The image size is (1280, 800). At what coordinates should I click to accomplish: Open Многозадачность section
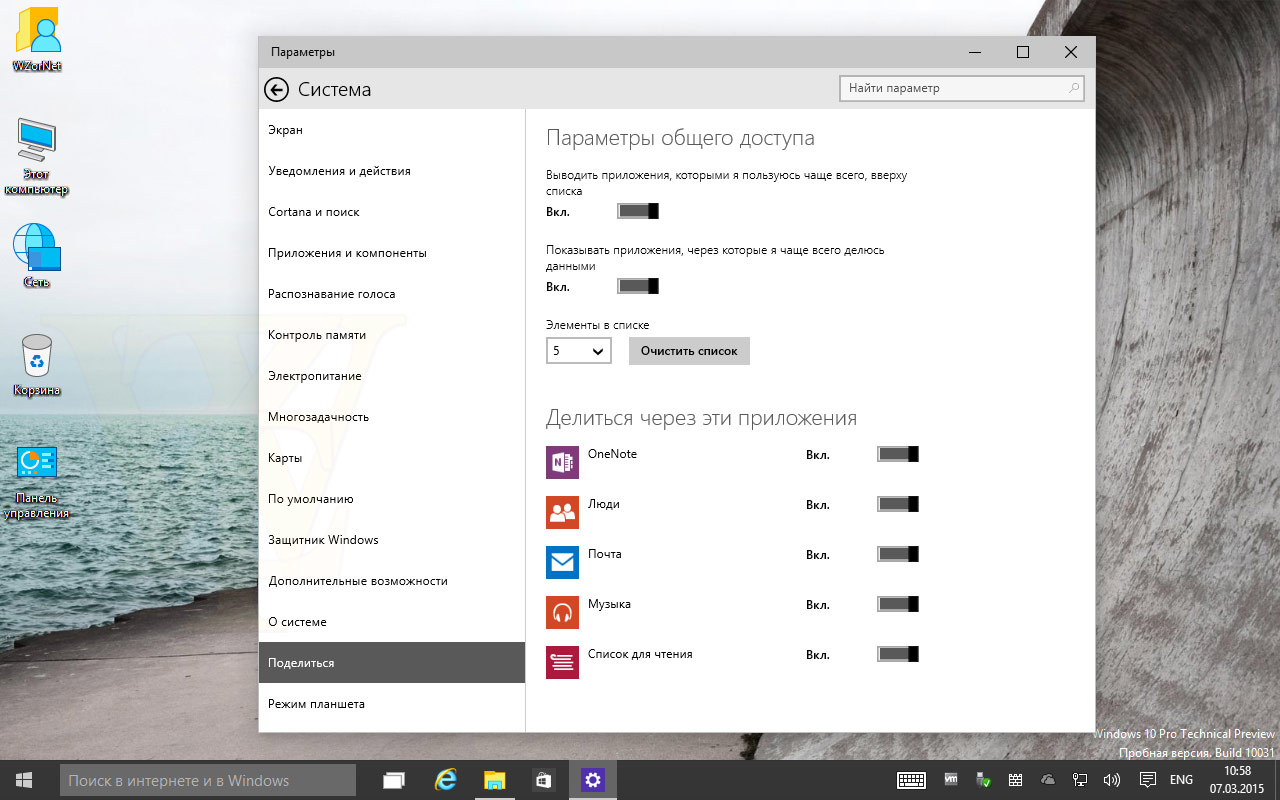pos(391,417)
